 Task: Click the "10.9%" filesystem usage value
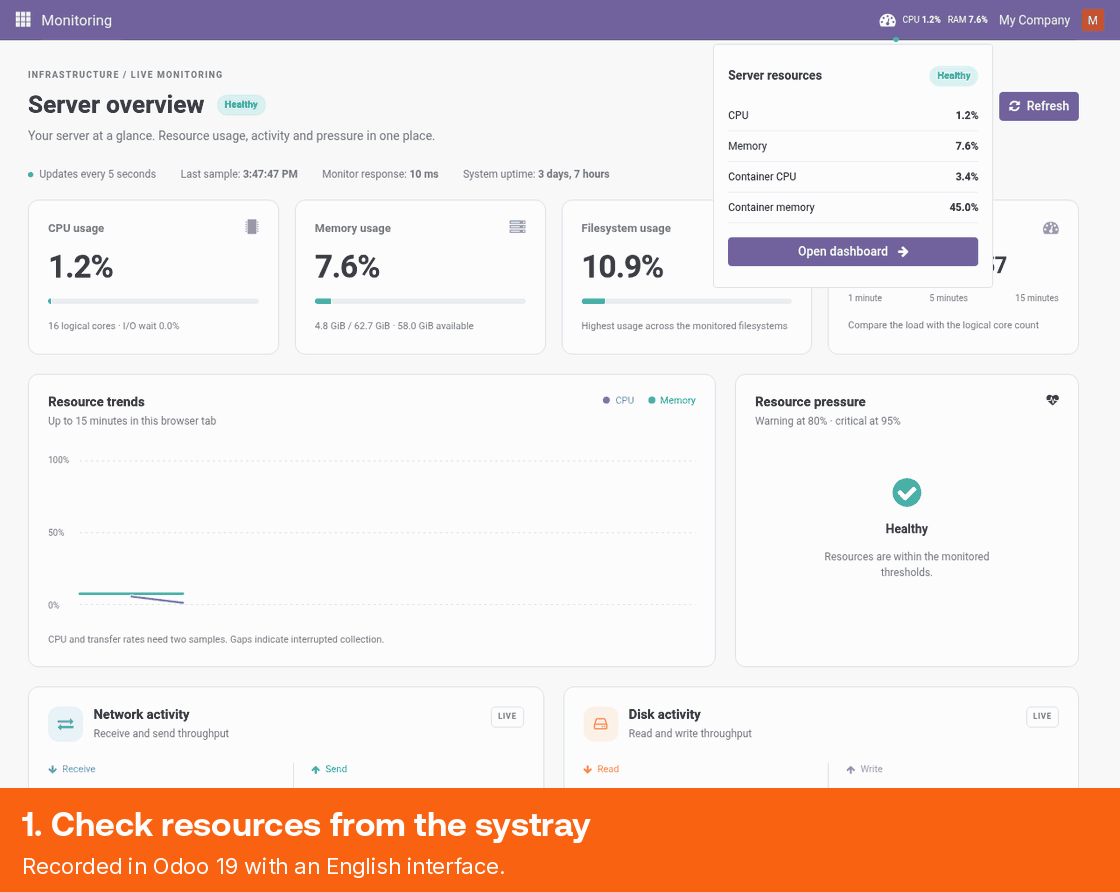pyautogui.click(x=623, y=266)
